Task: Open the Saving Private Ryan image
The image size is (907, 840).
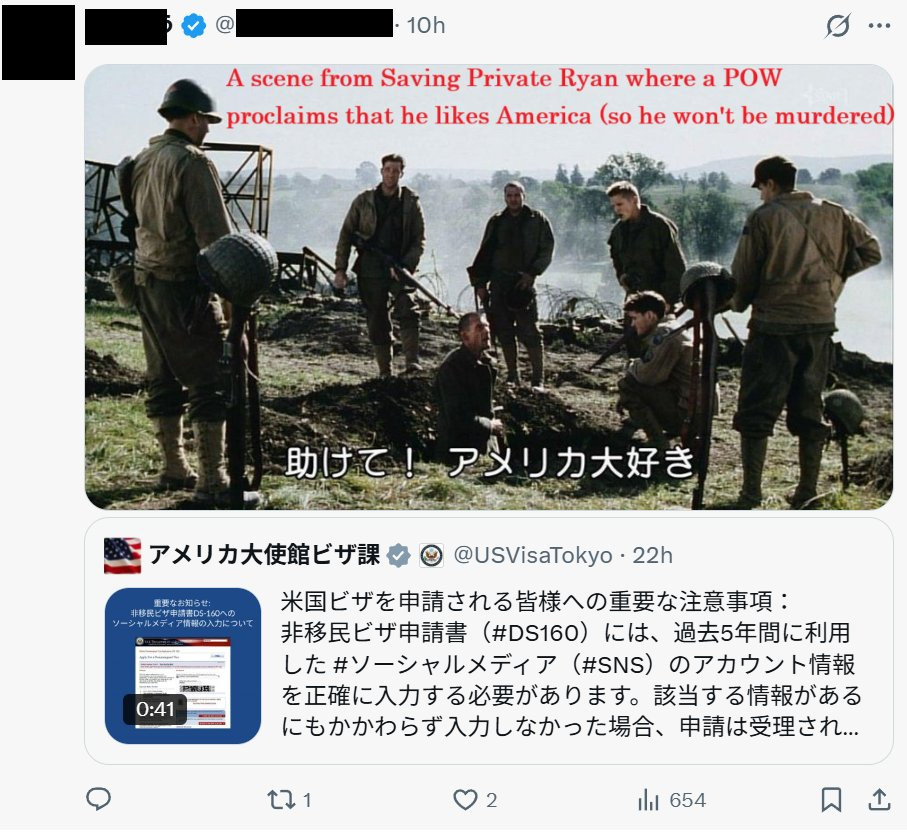Action: pyautogui.click(x=489, y=287)
